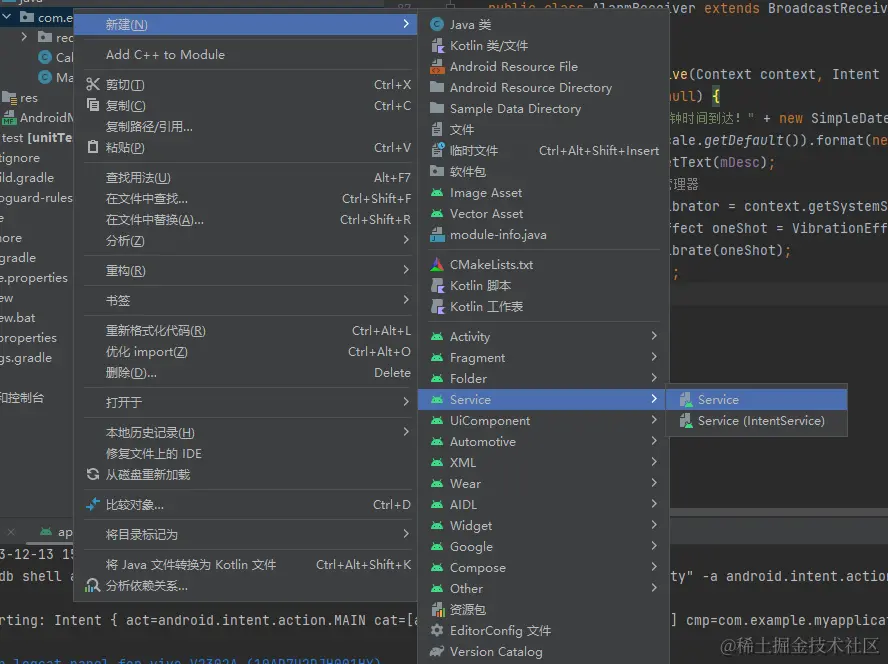Click the Sample Data Directory folder icon
Image resolution: width=888 pixels, height=664 pixels.
(437, 108)
